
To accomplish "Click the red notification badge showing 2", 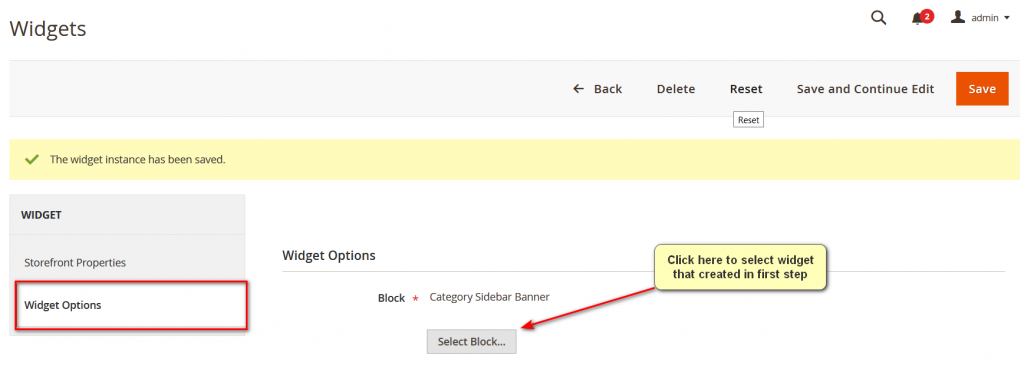I will click(927, 16).
